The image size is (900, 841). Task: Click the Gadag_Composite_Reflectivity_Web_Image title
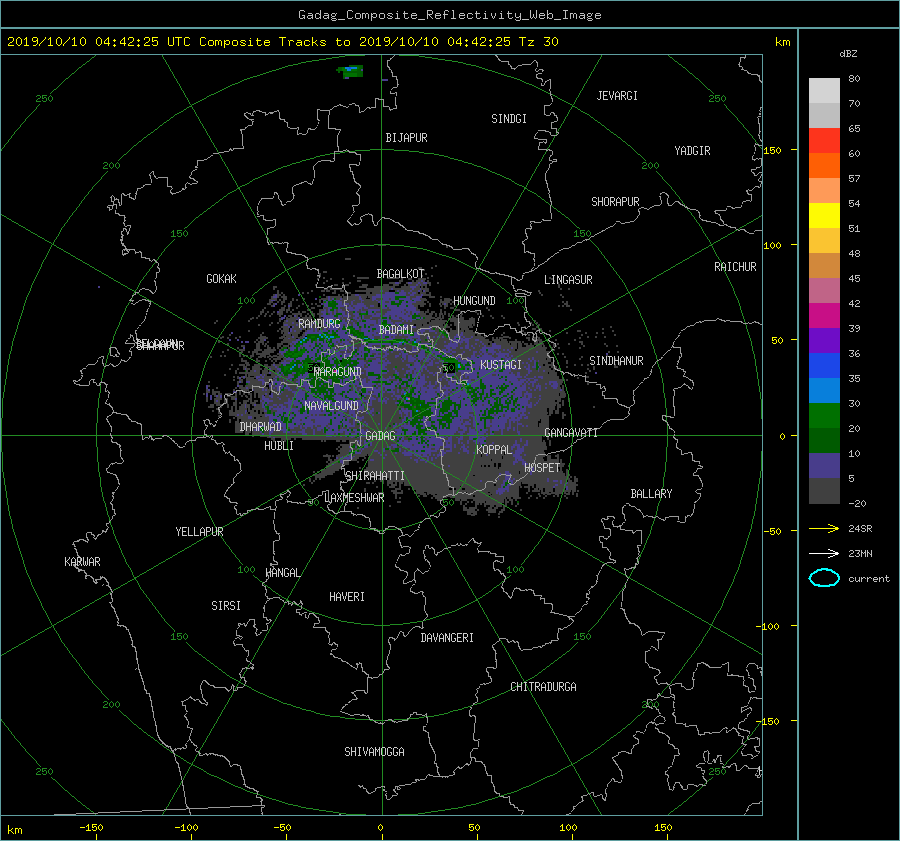click(x=449, y=15)
